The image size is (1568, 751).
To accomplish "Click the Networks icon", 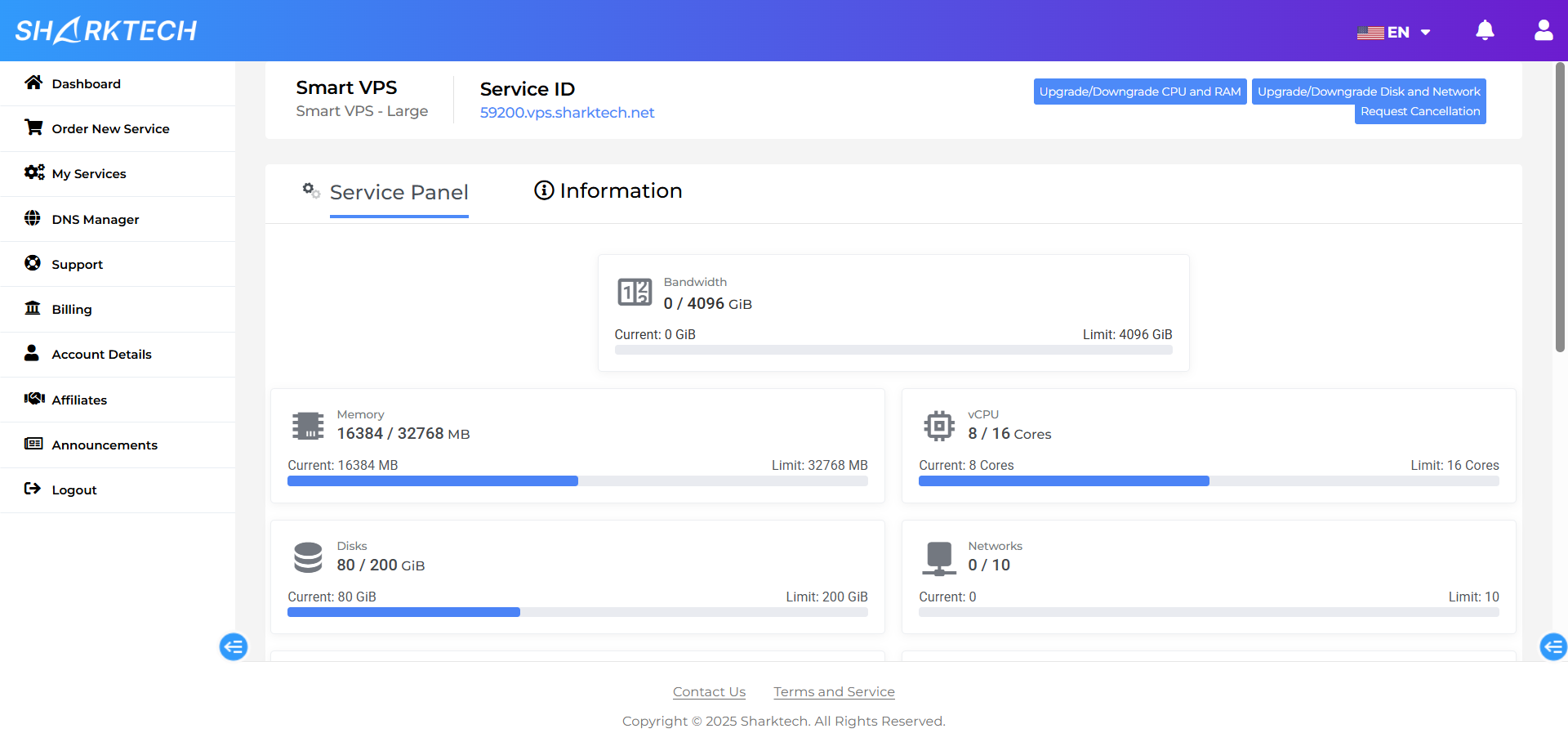I will (939, 558).
